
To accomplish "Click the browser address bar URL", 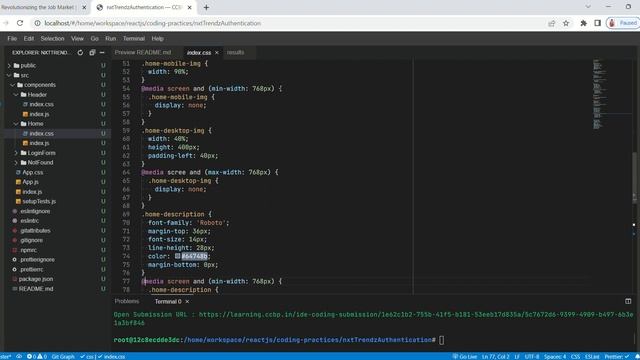I will click(x=153, y=23).
